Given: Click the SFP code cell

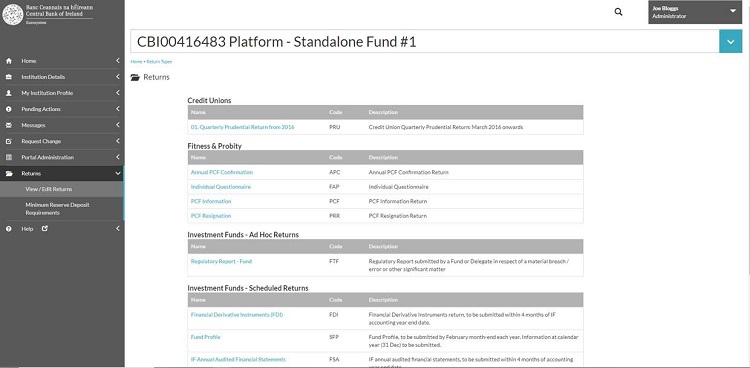Looking at the screenshot, I should click(334, 337).
